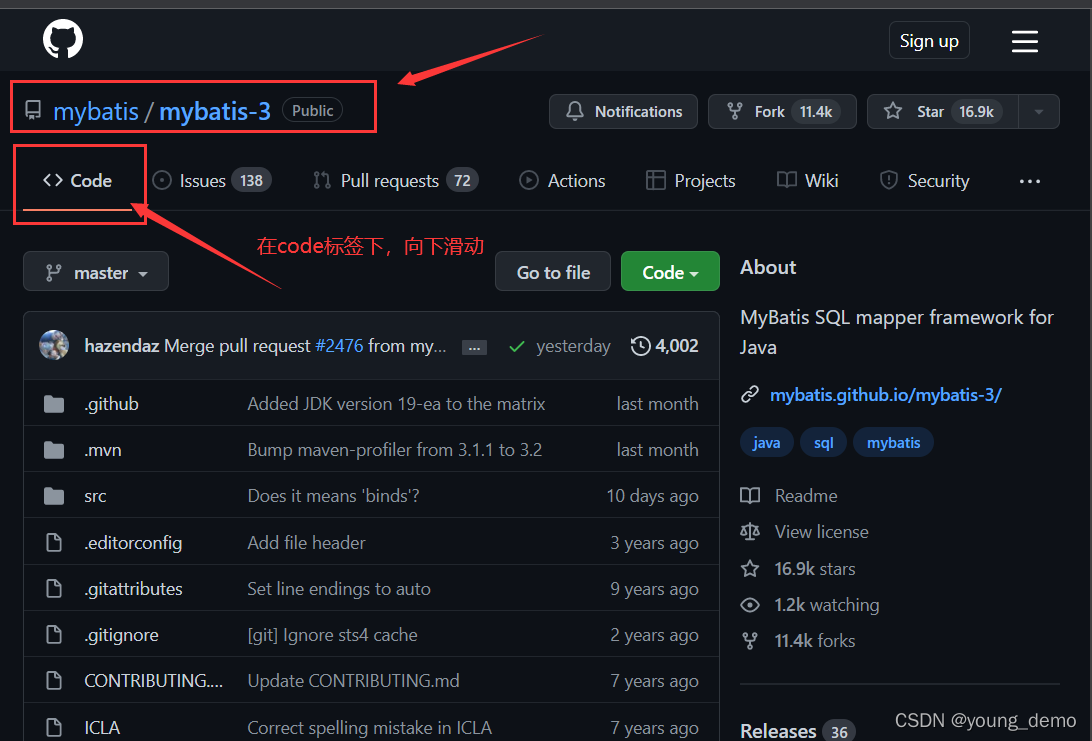Viewport: 1092px width, 741px height.
Task: Expand the commit message ellipsis
Action: [474, 345]
